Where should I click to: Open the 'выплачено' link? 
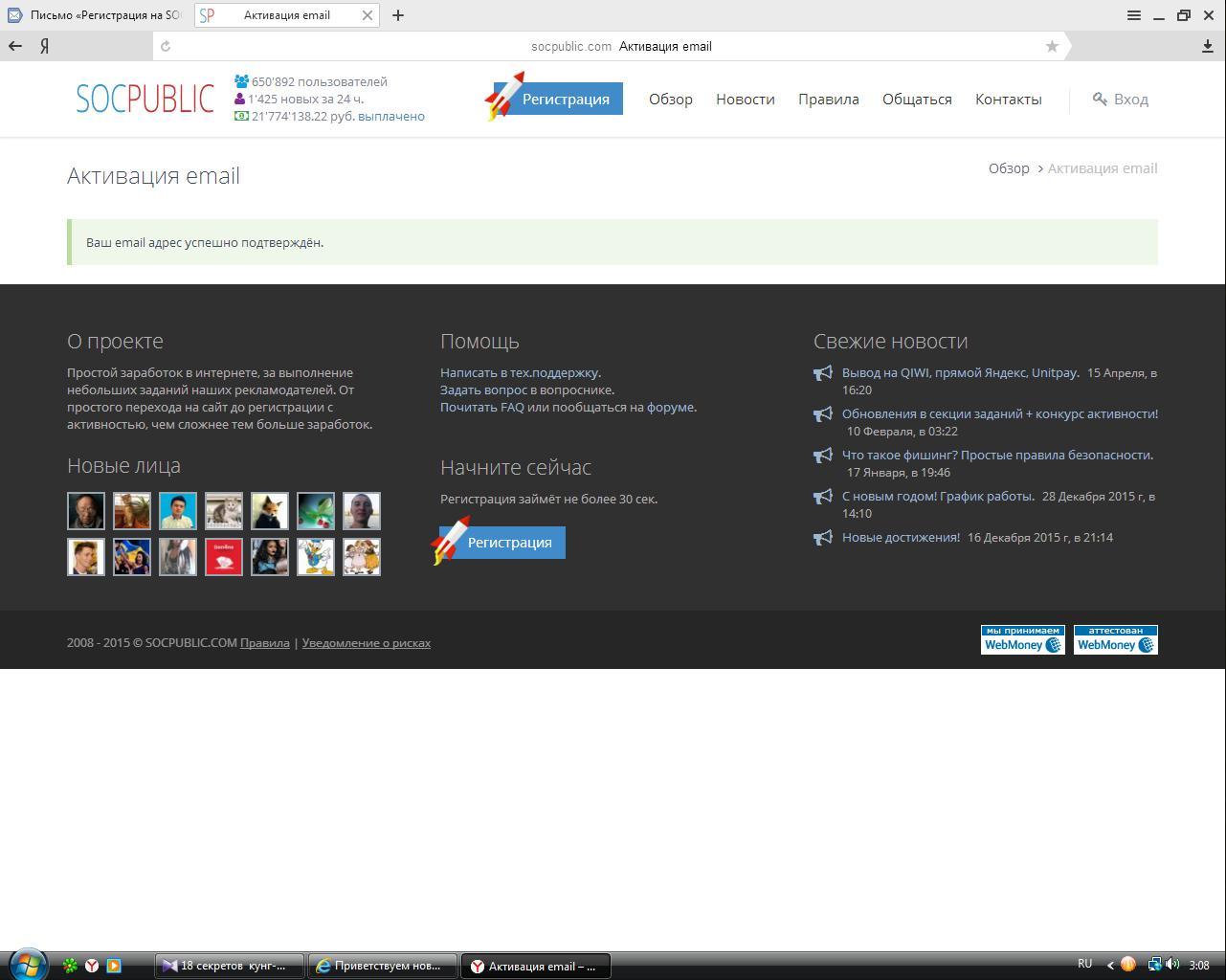[391, 116]
